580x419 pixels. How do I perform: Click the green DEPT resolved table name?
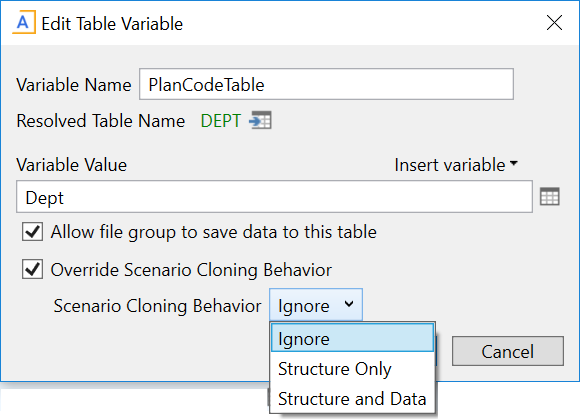(x=221, y=121)
